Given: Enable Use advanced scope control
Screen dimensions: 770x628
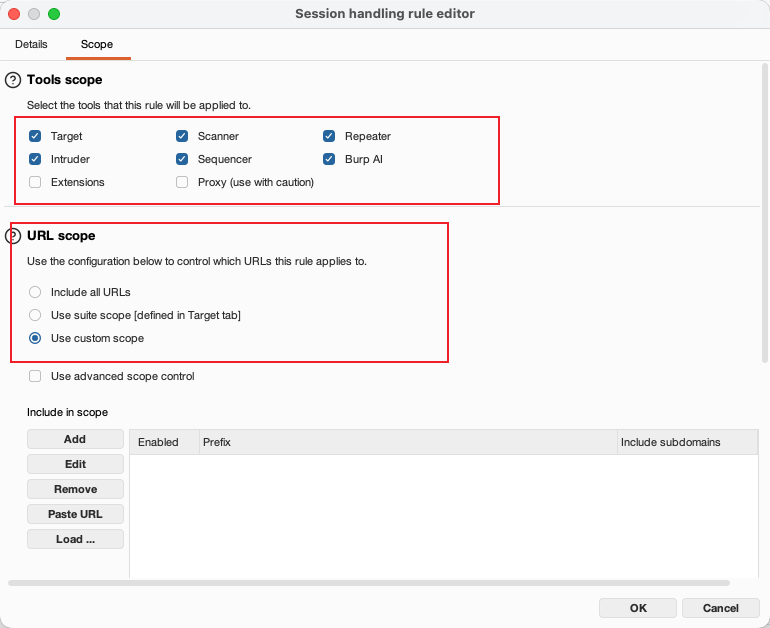Looking at the screenshot, I should click(x=35, y=376).
